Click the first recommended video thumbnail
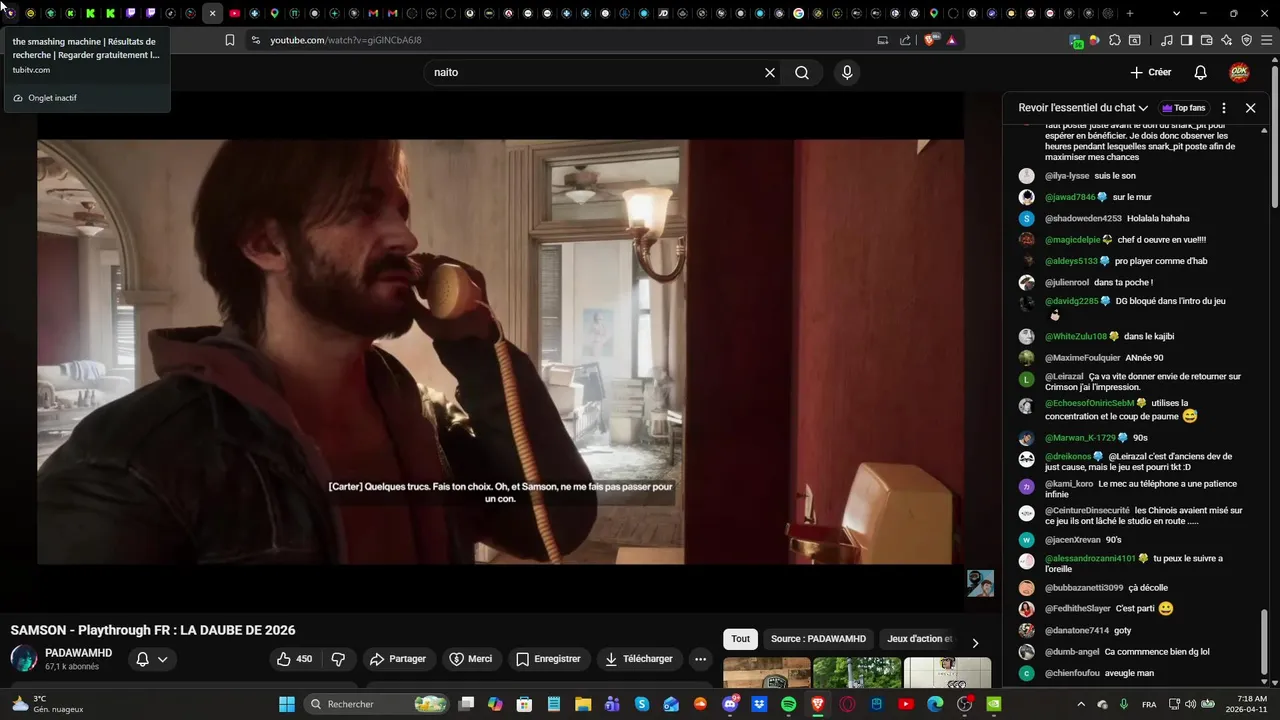1280x720 pixels. coord(767,673)
